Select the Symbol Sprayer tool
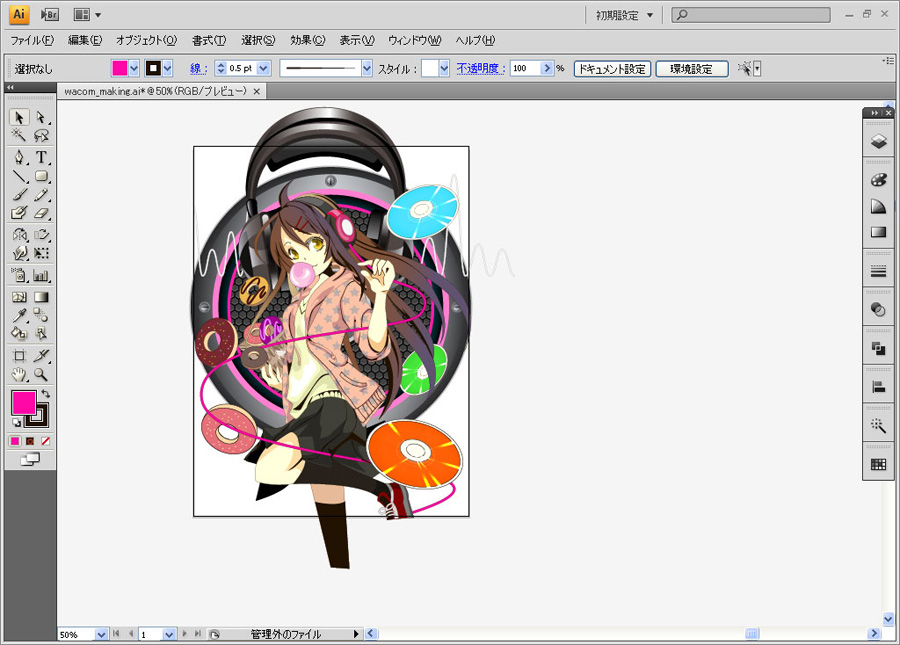The height and width of the screenshot is (645, 900). click(19, 275)
